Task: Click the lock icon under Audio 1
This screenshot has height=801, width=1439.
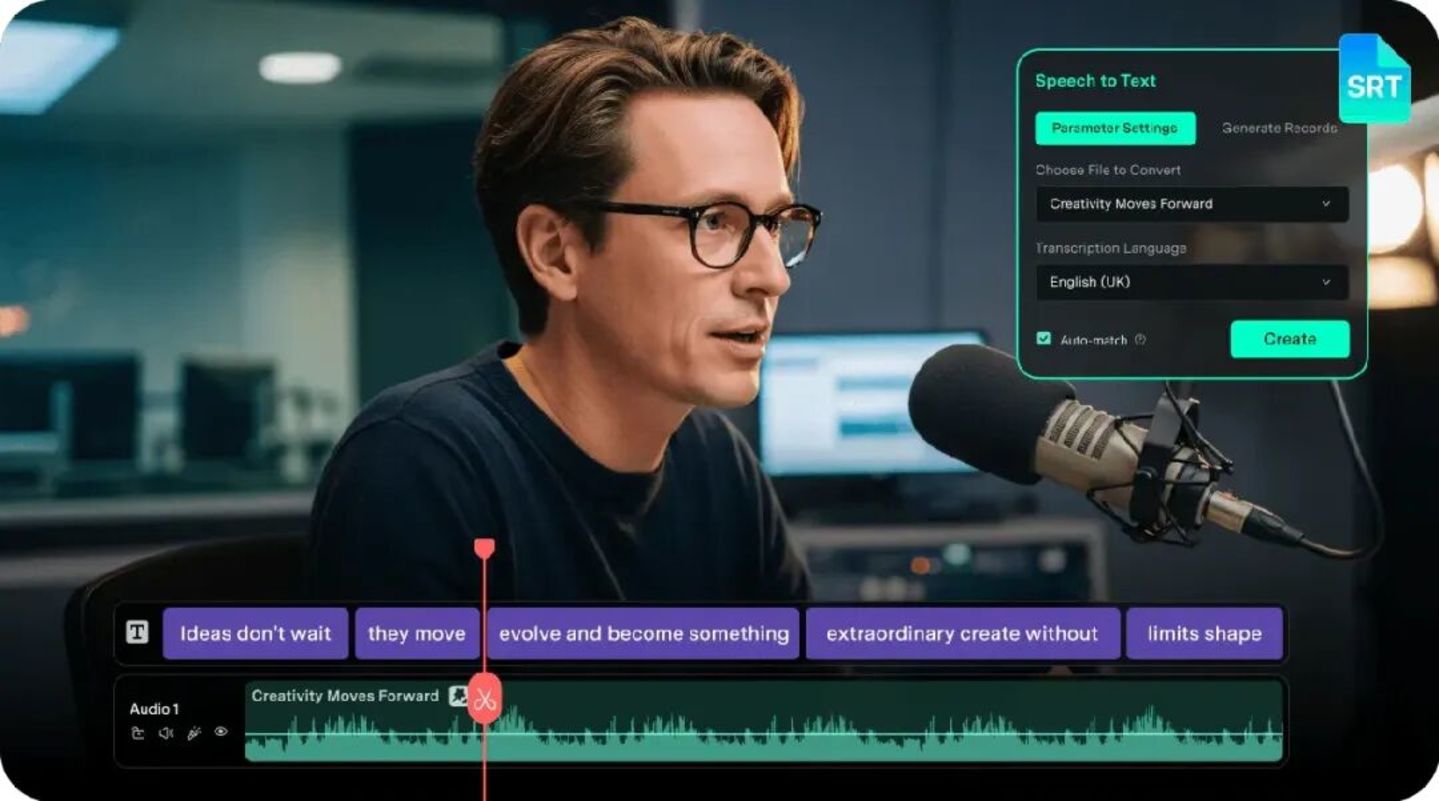Action: [x=138, y=732]
